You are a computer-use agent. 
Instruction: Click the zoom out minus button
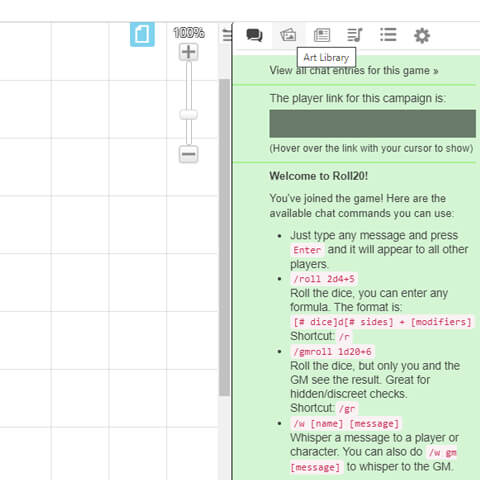coord(189,154)
